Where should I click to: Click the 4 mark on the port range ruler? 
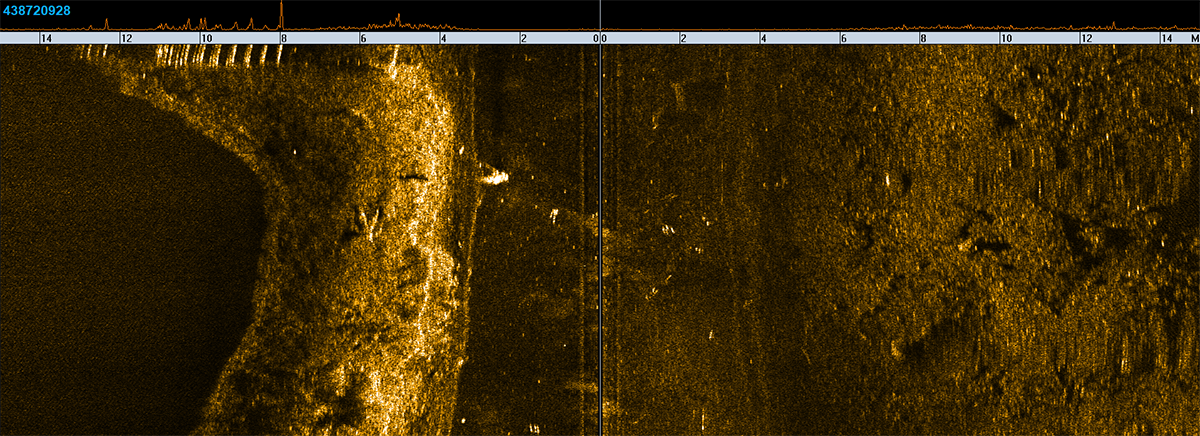pyautogui.click(x=443, y=38)
